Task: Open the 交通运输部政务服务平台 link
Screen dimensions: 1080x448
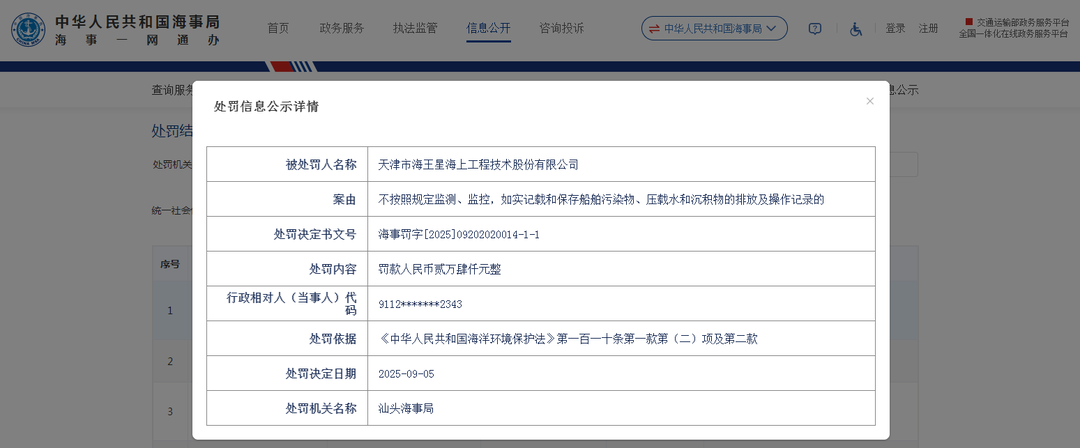Action: (x=1015, y=21)
